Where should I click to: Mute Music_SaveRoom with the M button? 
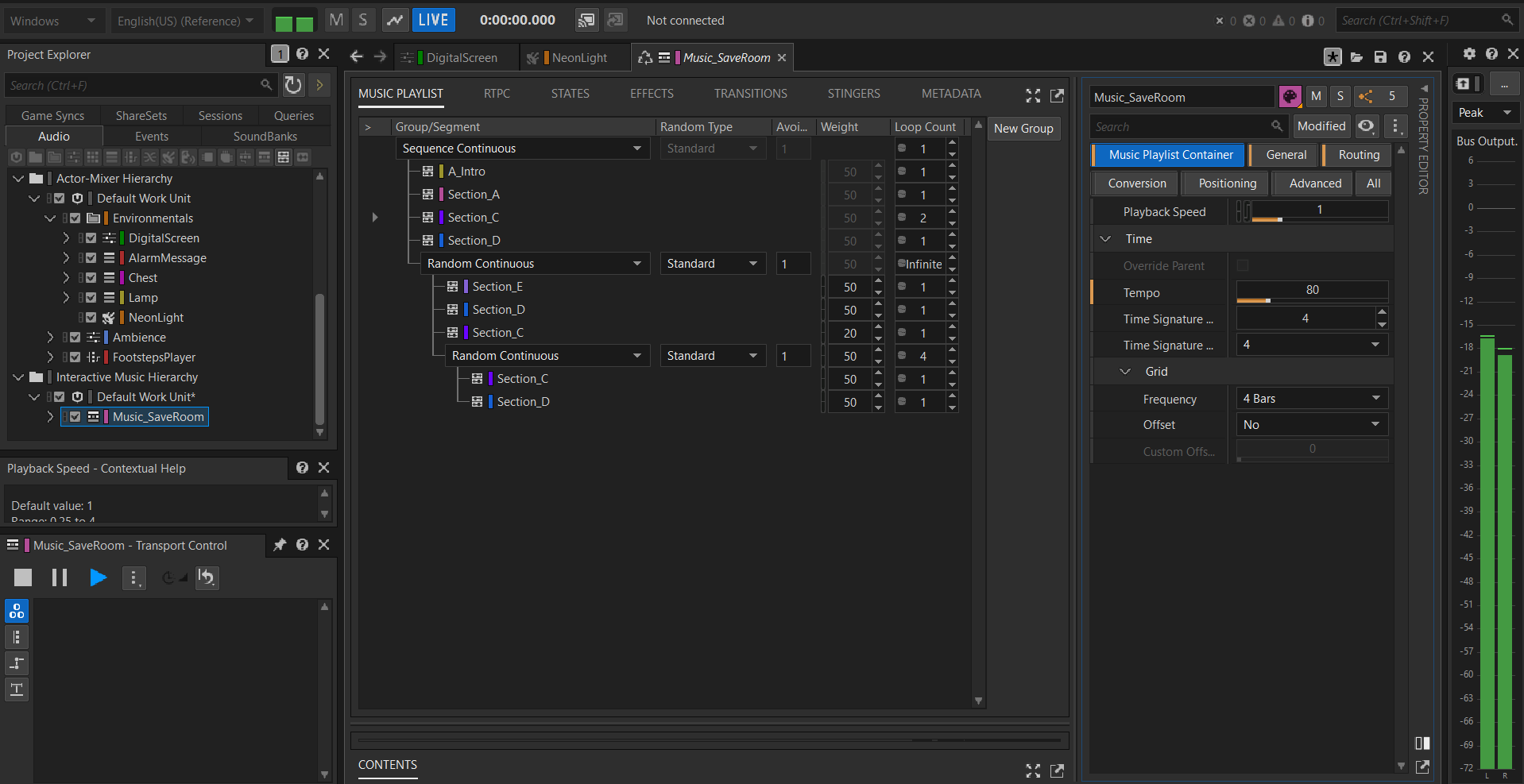1316,97
